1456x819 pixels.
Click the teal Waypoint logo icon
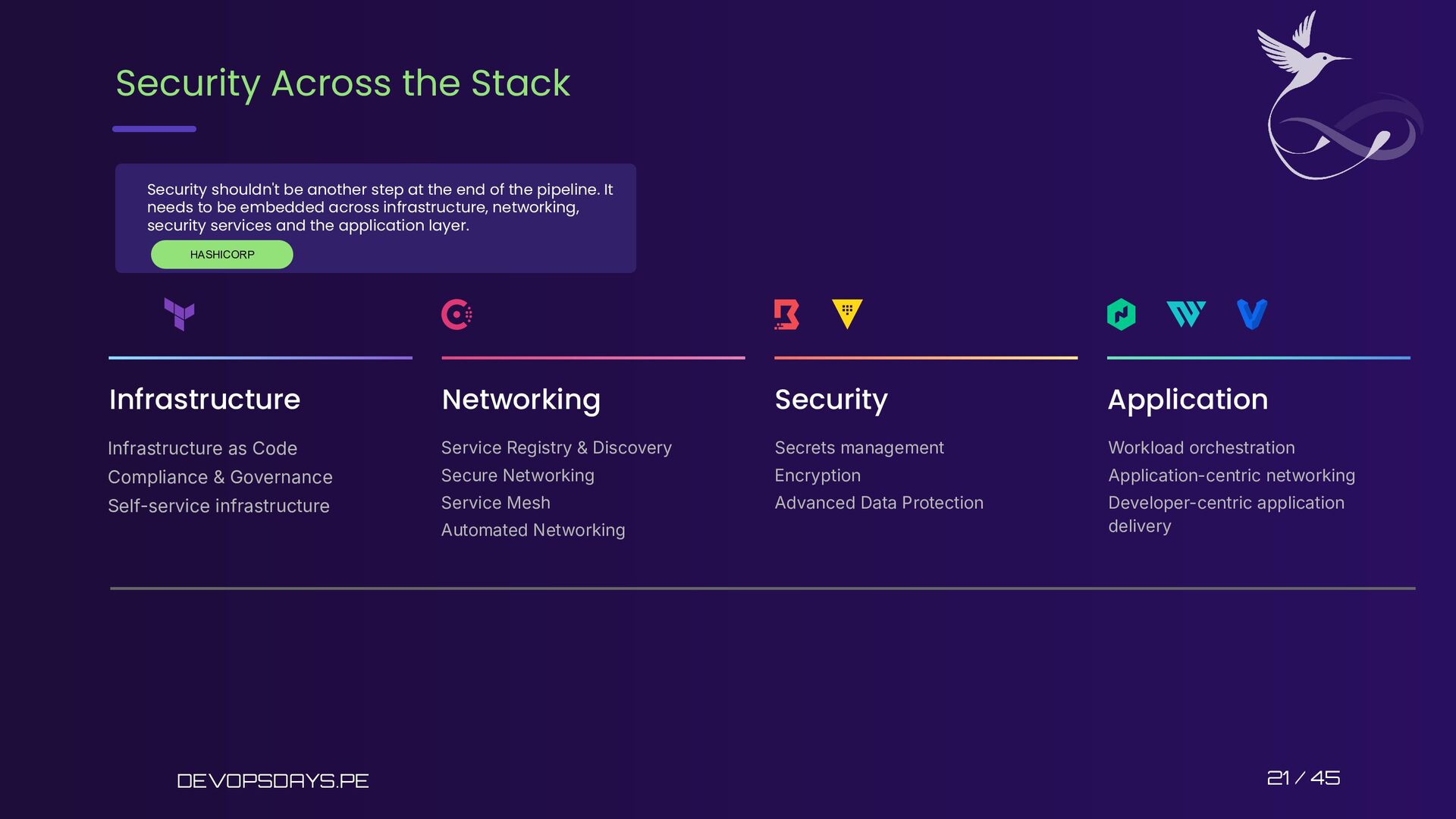tap(1186, 314)
